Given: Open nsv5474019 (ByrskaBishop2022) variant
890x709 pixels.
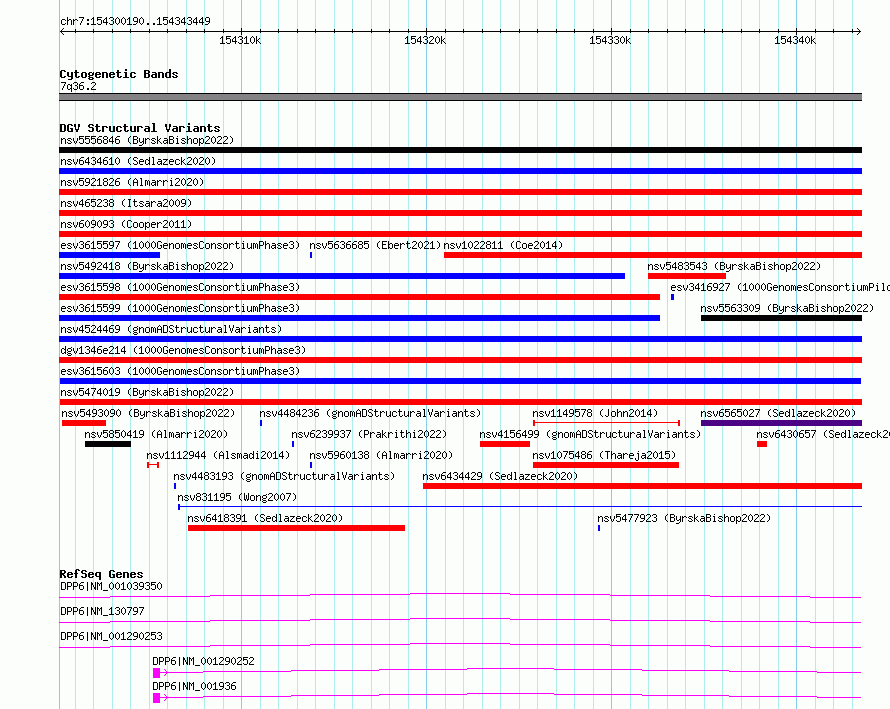Looking at the screenshot, I should [147, 392].
